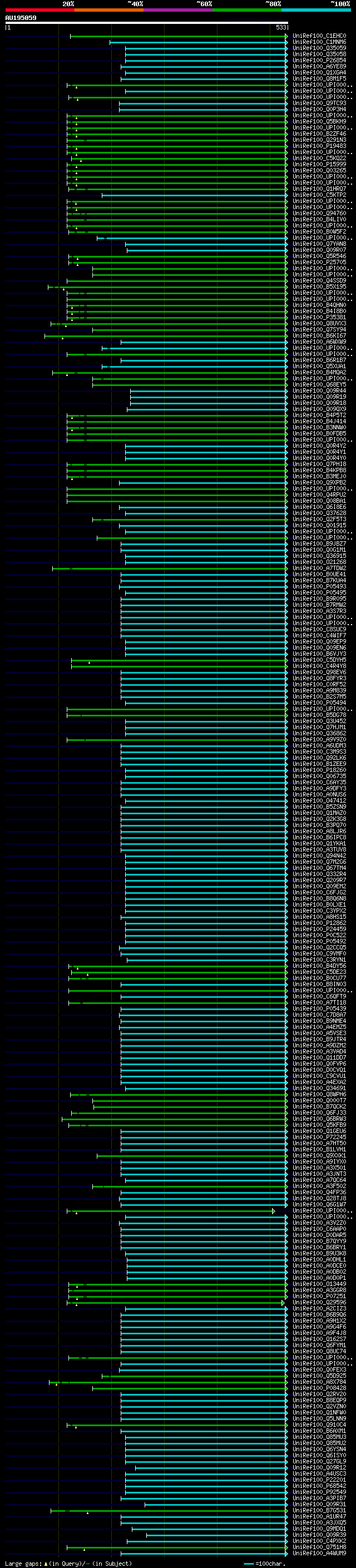Select label UniRef100_Q67TM4
This screenshot has width=356, height=1568.
pos(319,868)
